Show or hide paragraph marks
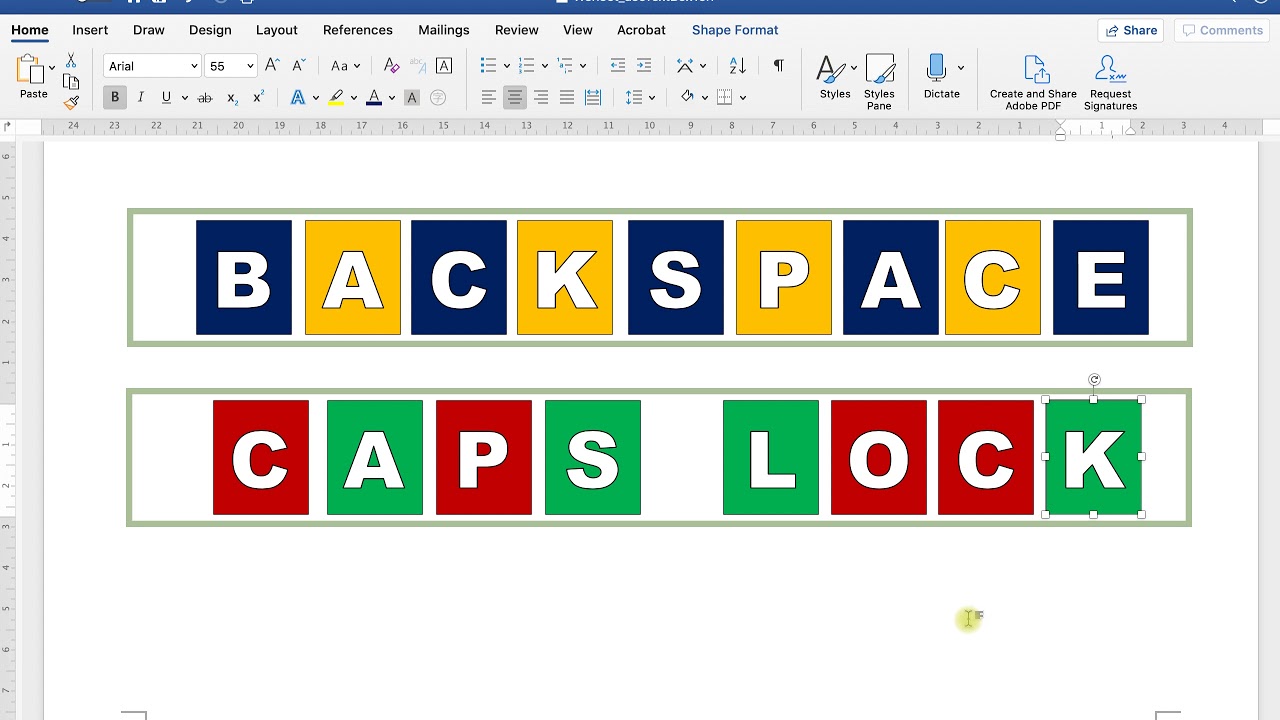Viewport: 1280px width, 720px height. (778, 66)
